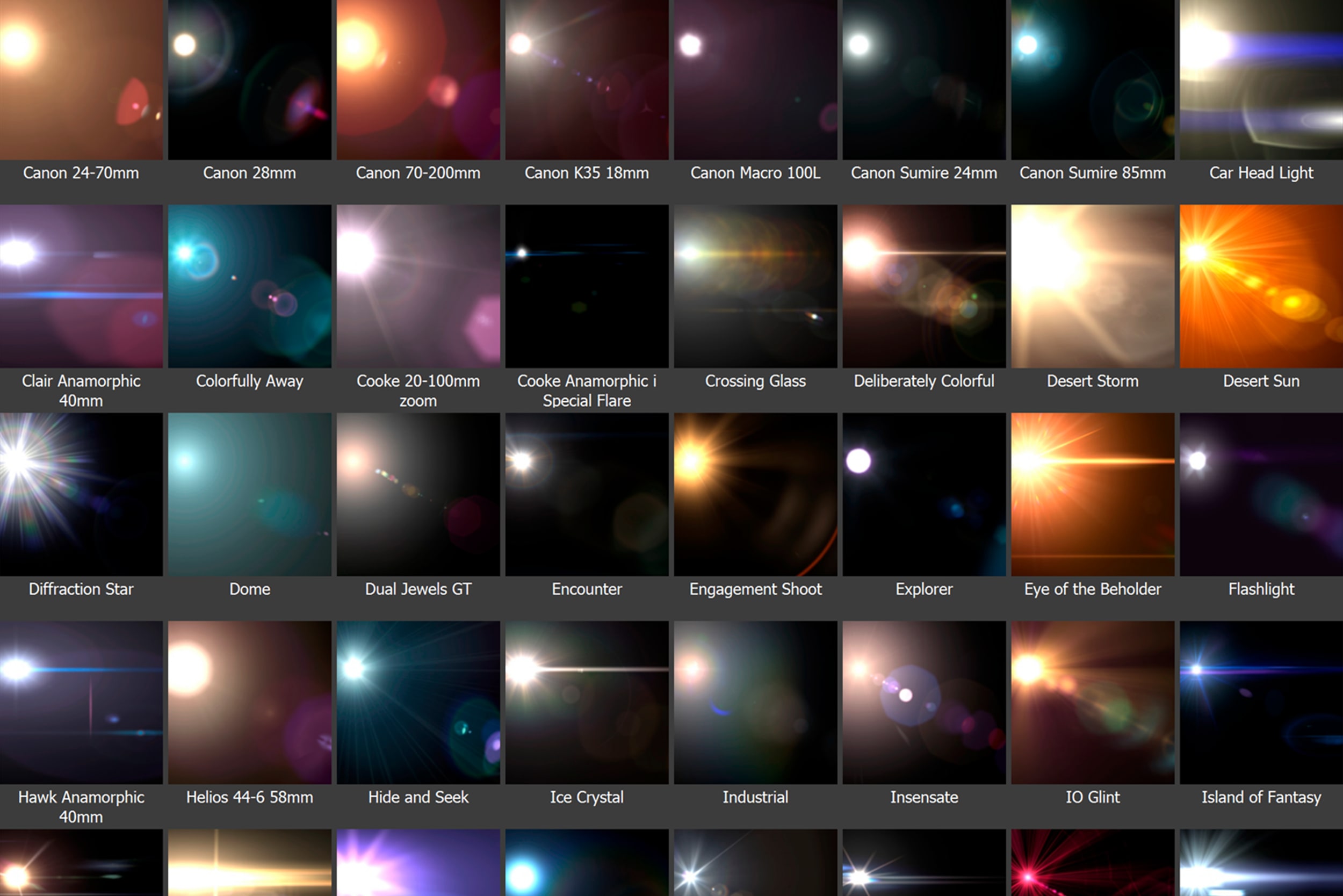Select Eye of the Beholder preset
The height and width of the screenshot is (896, 1343).
pos(1092,494)
